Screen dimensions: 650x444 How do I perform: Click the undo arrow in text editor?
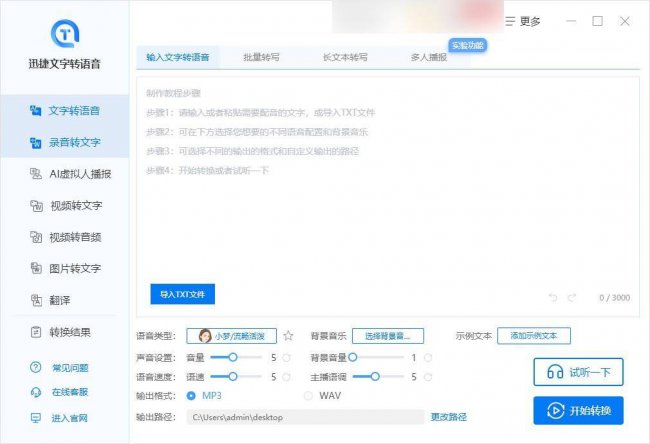coord(553,298)
